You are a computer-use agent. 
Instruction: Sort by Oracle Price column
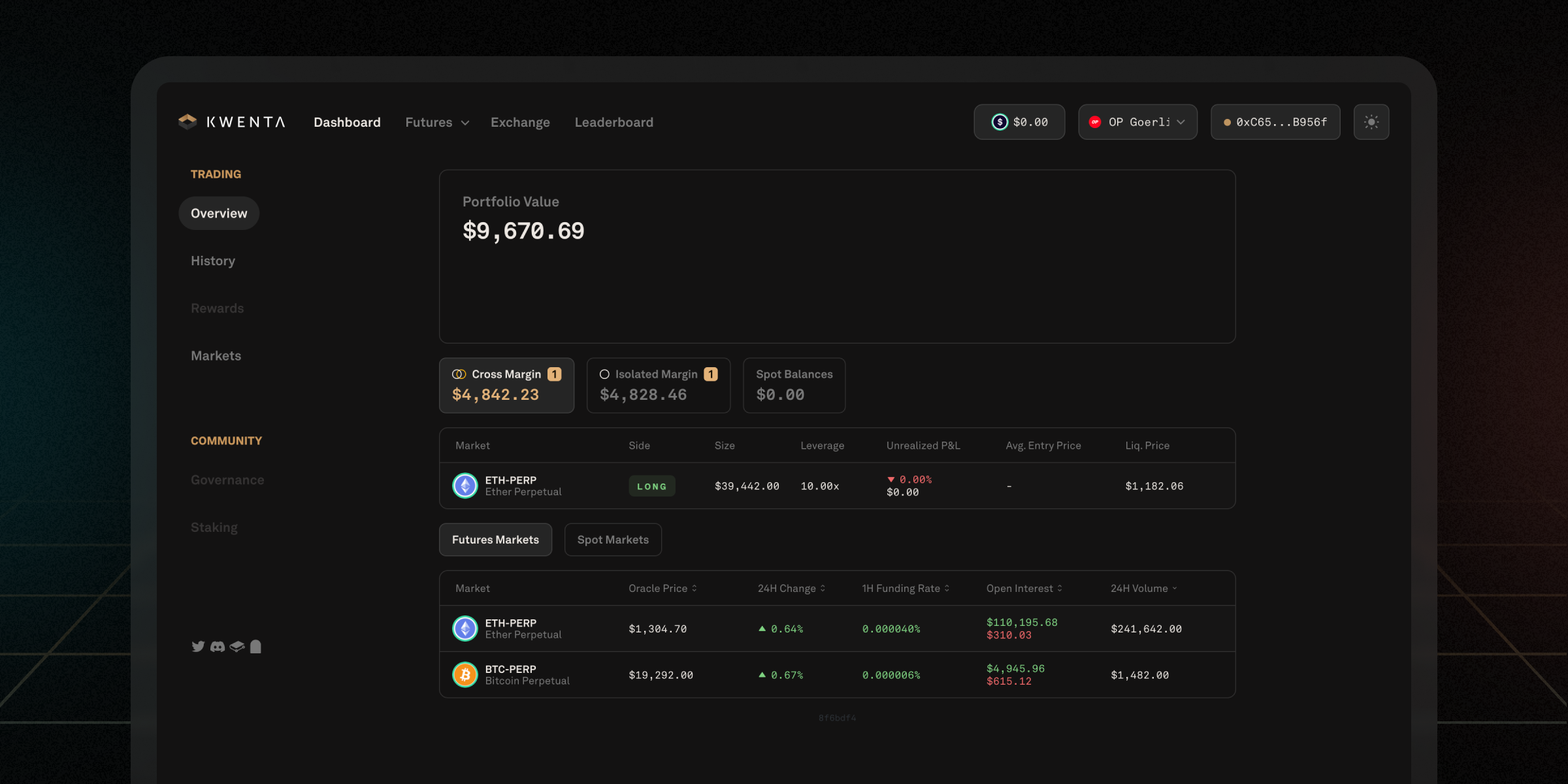[x=662, y=588]
